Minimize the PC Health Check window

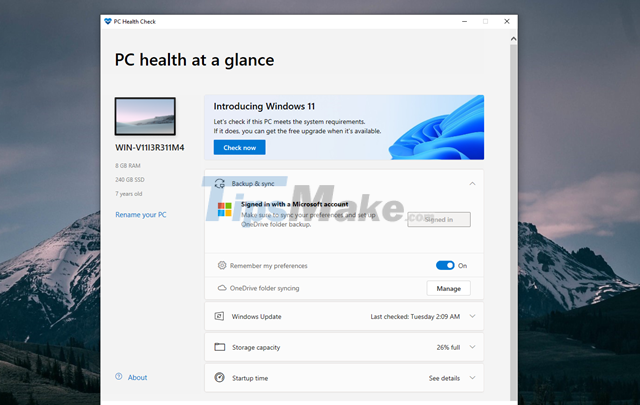pos(464,21)
